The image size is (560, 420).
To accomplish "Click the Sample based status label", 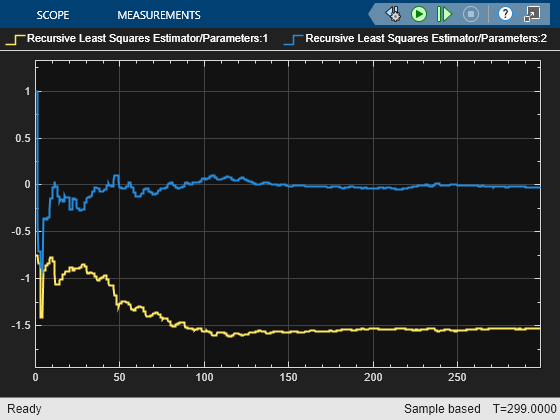I will click(x=442, y=409).
